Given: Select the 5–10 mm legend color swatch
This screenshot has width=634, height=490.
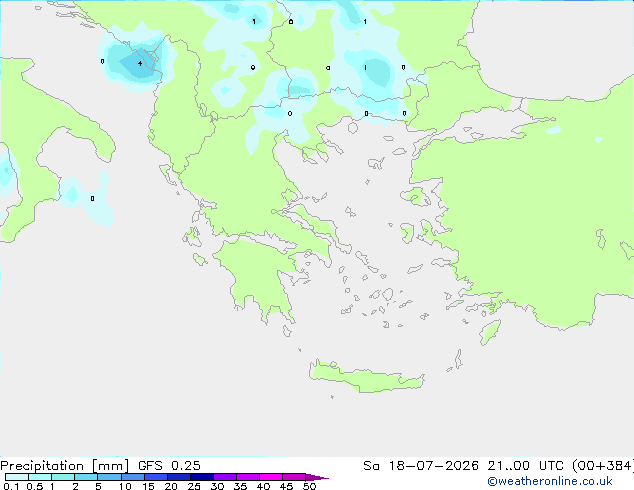Looking at the screenshot, I should (109, 477).
